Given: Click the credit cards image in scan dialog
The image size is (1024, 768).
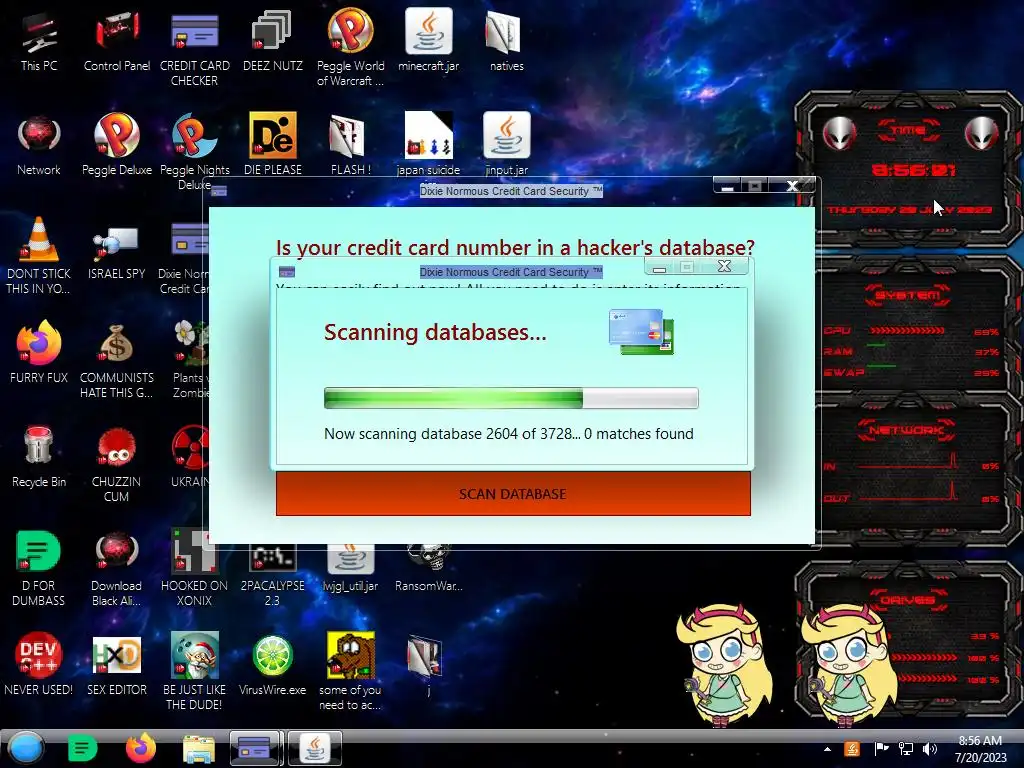Looking at the screenshot, I should [x=641, y=332].
